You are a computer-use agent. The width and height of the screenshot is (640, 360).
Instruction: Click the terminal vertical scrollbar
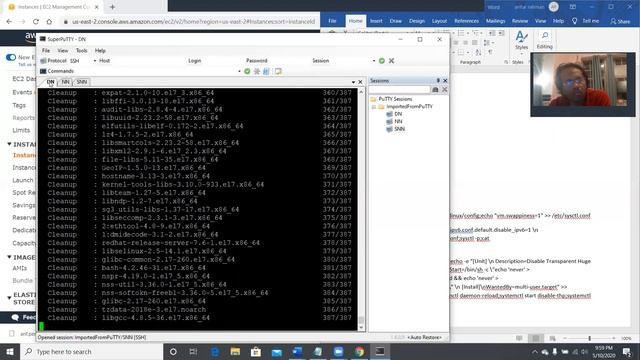(361, 209)
